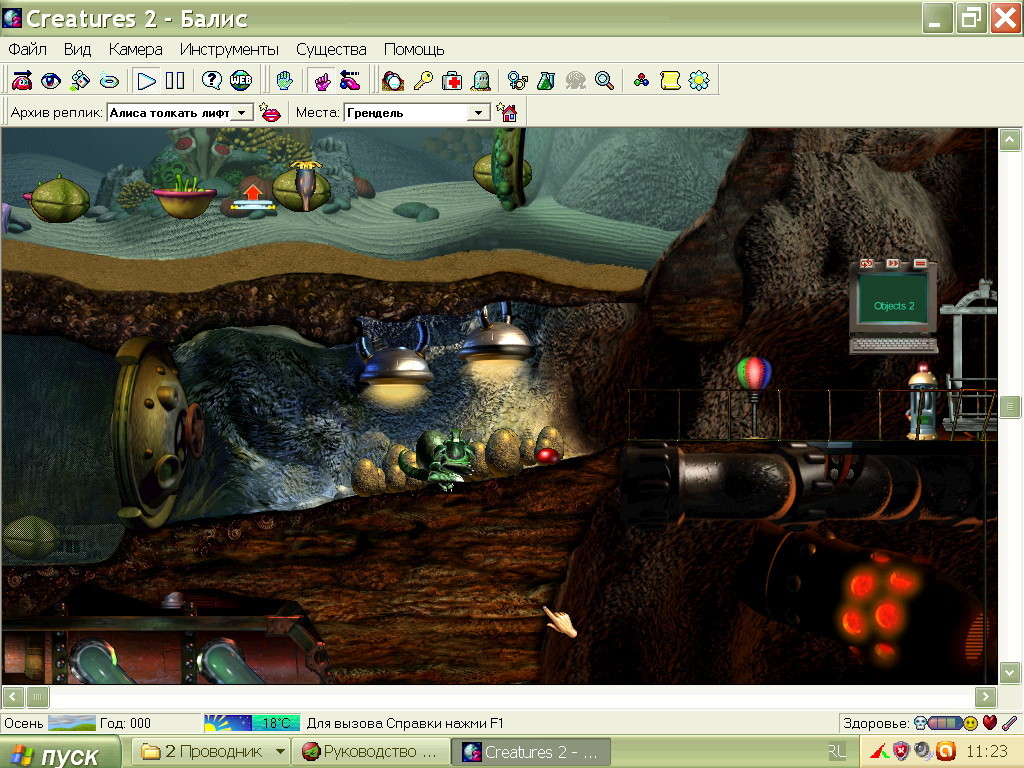
Task: Click the fast-forward button on the computer monitor
Action: pyautogui.click(x=893, y=264)
